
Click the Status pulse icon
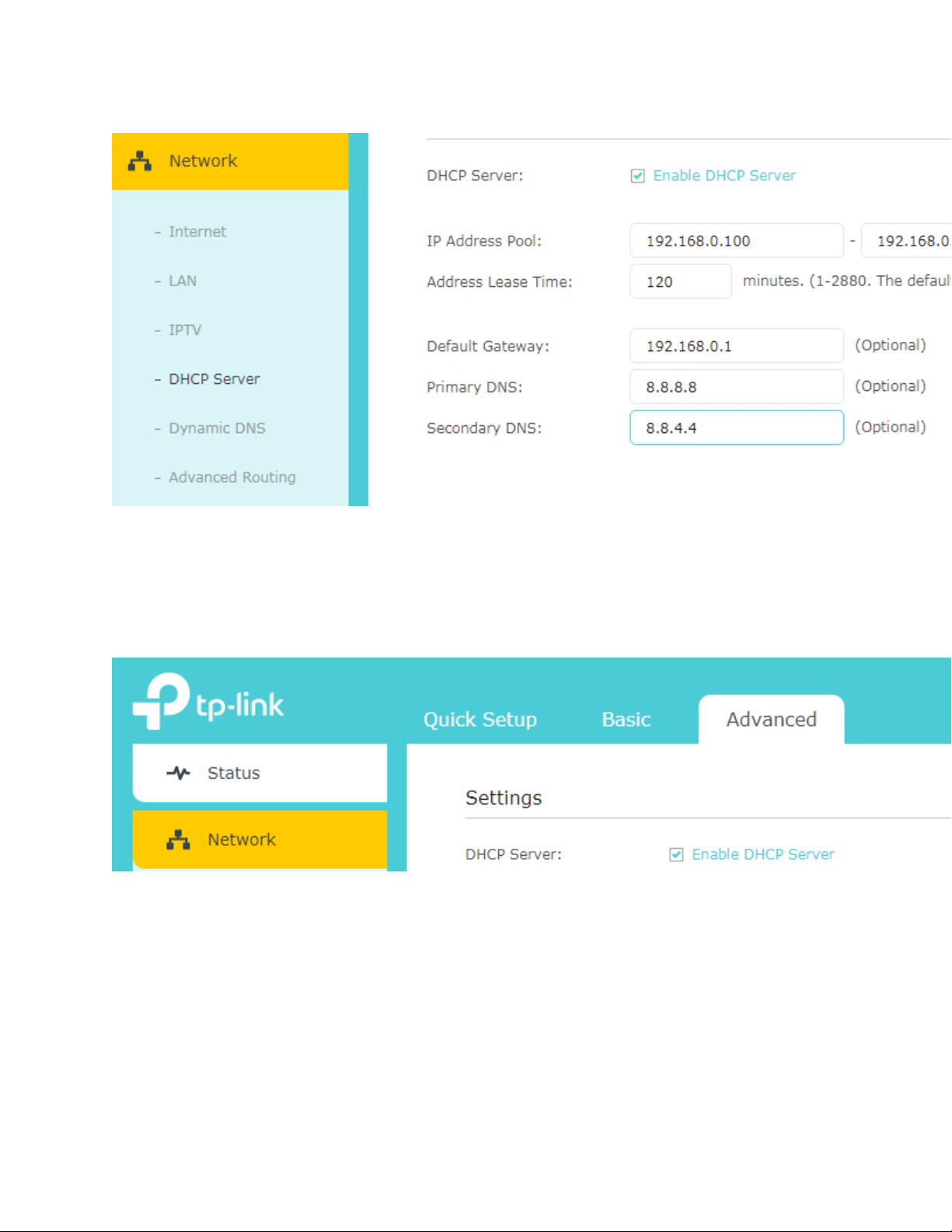coord(179,773)
